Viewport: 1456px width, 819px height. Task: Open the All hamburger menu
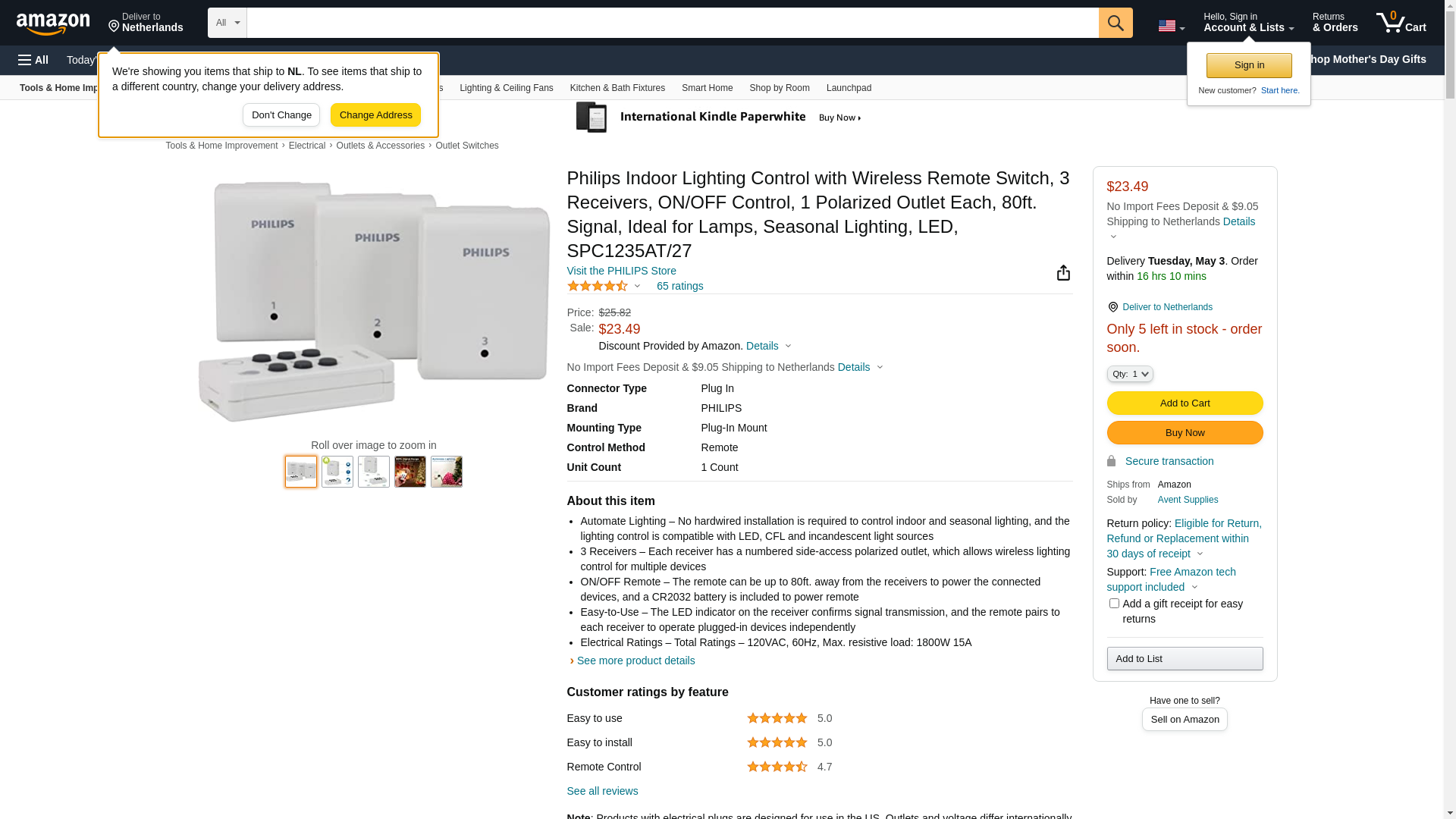pyautogui.click(x=33, y=60)
